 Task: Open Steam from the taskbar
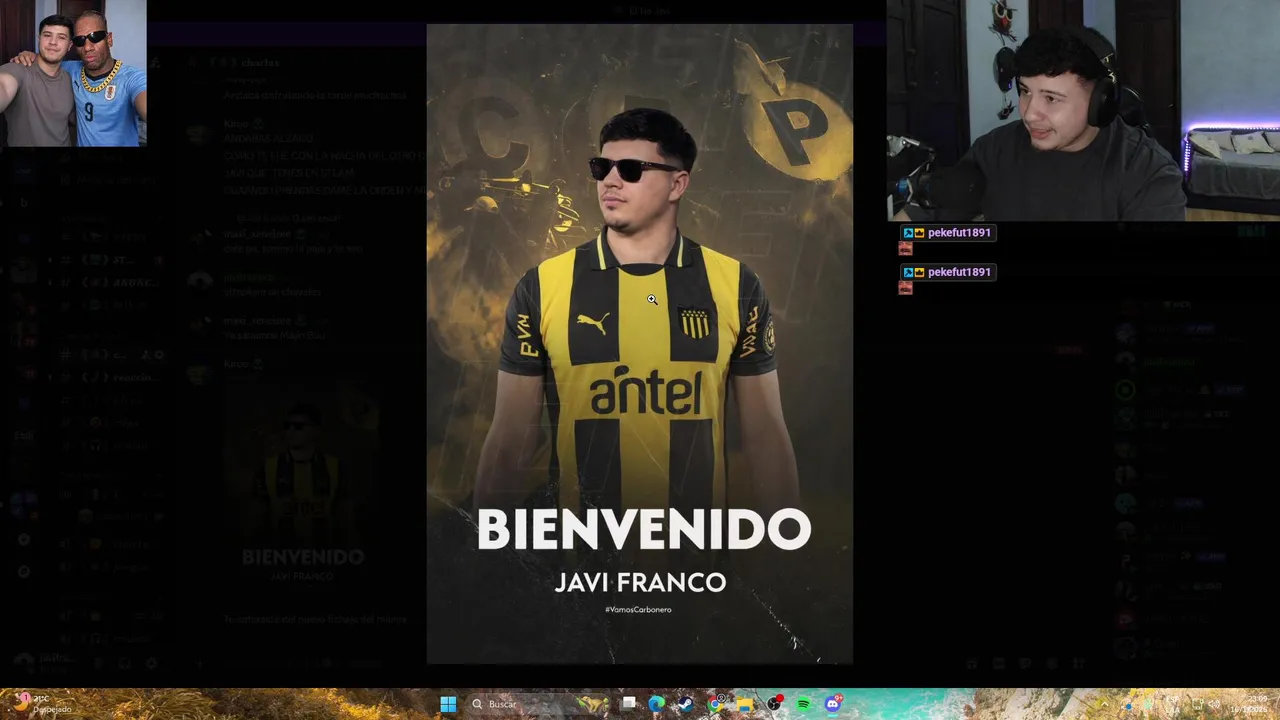point(686,704)
